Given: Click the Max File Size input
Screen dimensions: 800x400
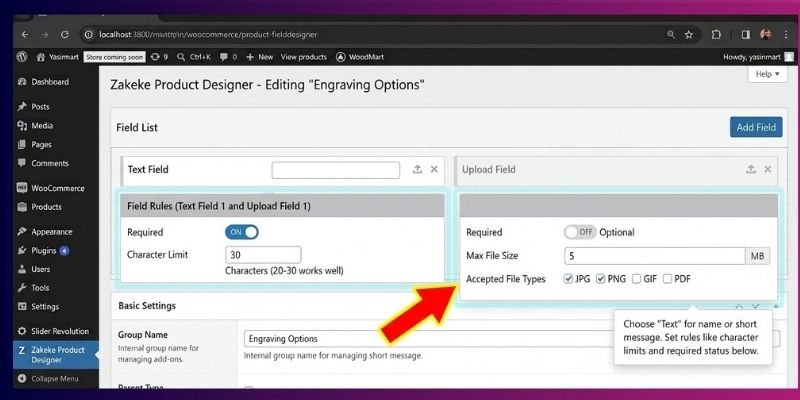Looking at the screenshot, I should tap(655, 256).
